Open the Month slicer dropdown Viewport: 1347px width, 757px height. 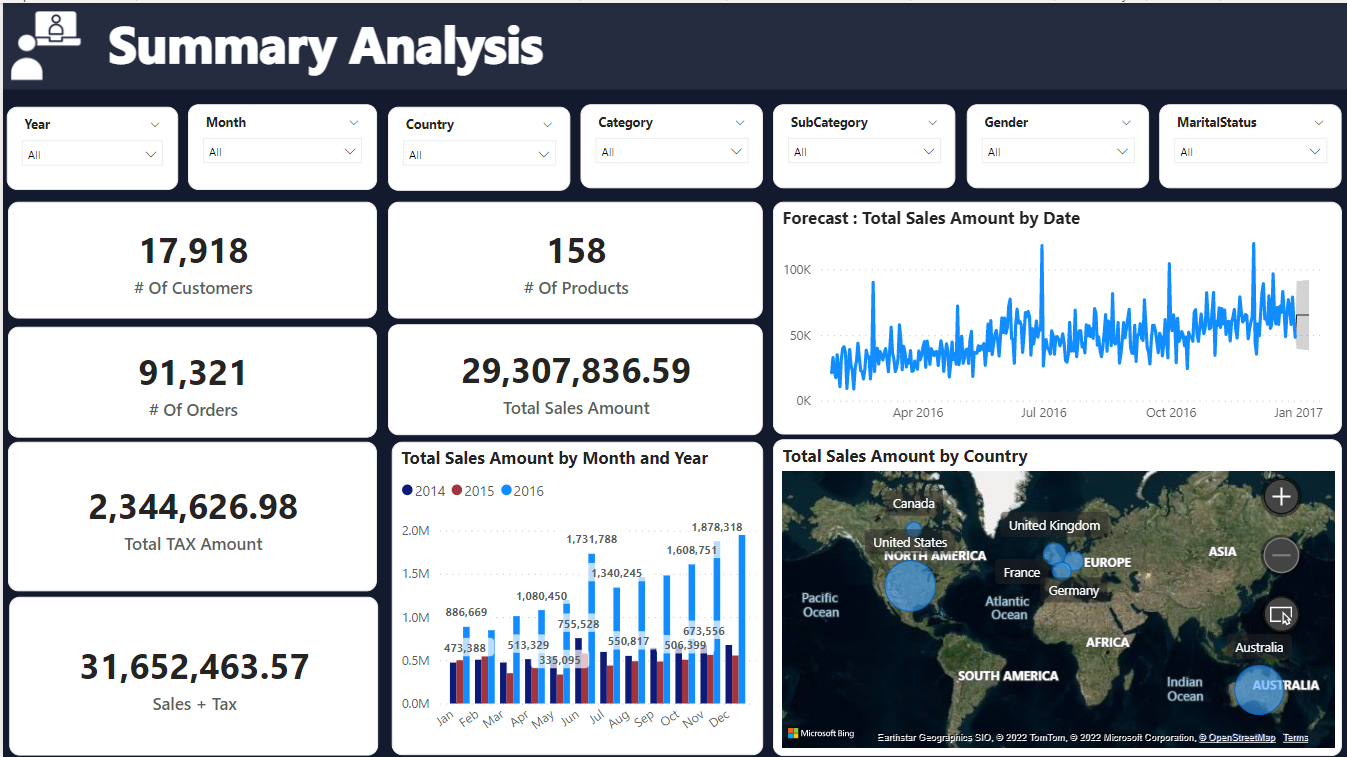coord(282,153)
